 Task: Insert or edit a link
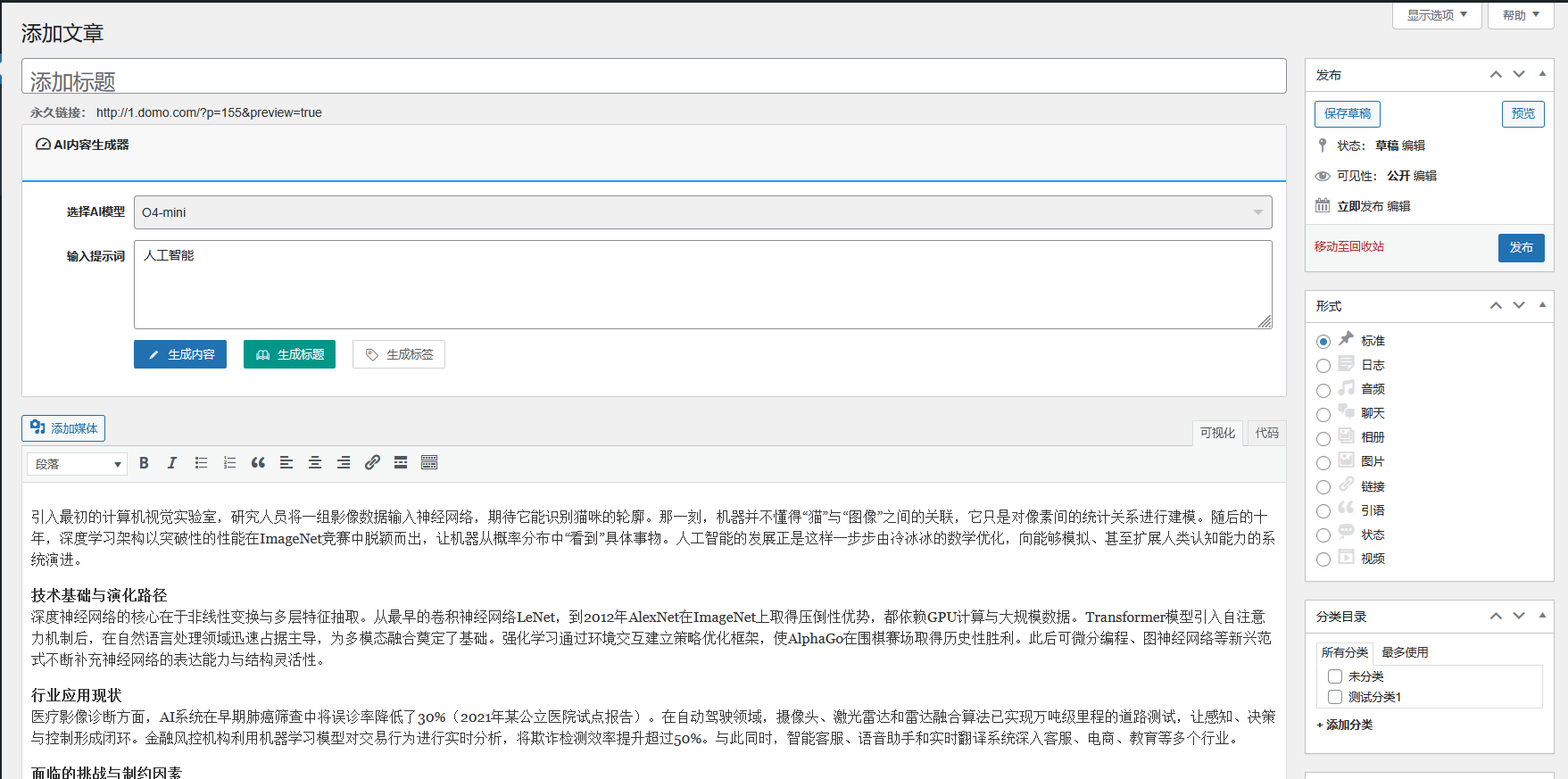coord(372,462)
